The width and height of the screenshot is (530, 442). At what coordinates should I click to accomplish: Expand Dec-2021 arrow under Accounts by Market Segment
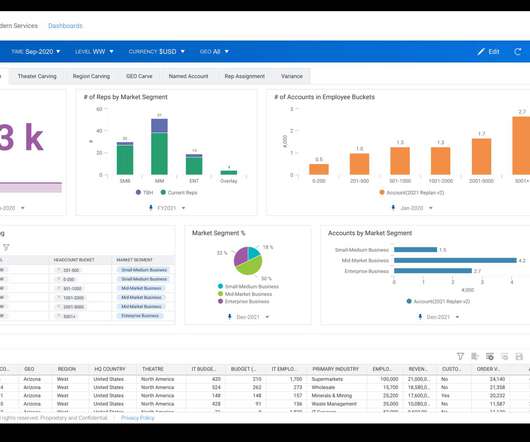pos(457,317)
